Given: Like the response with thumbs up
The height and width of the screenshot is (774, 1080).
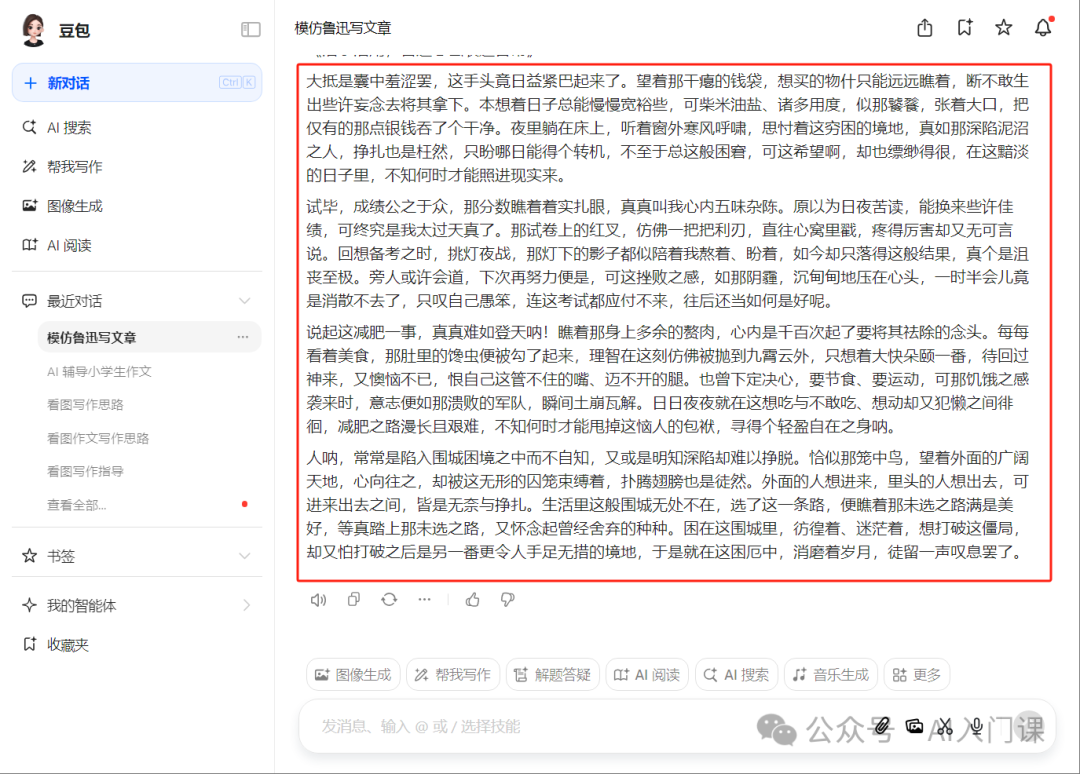Looking at the screenshot, I should coord(472,600).
